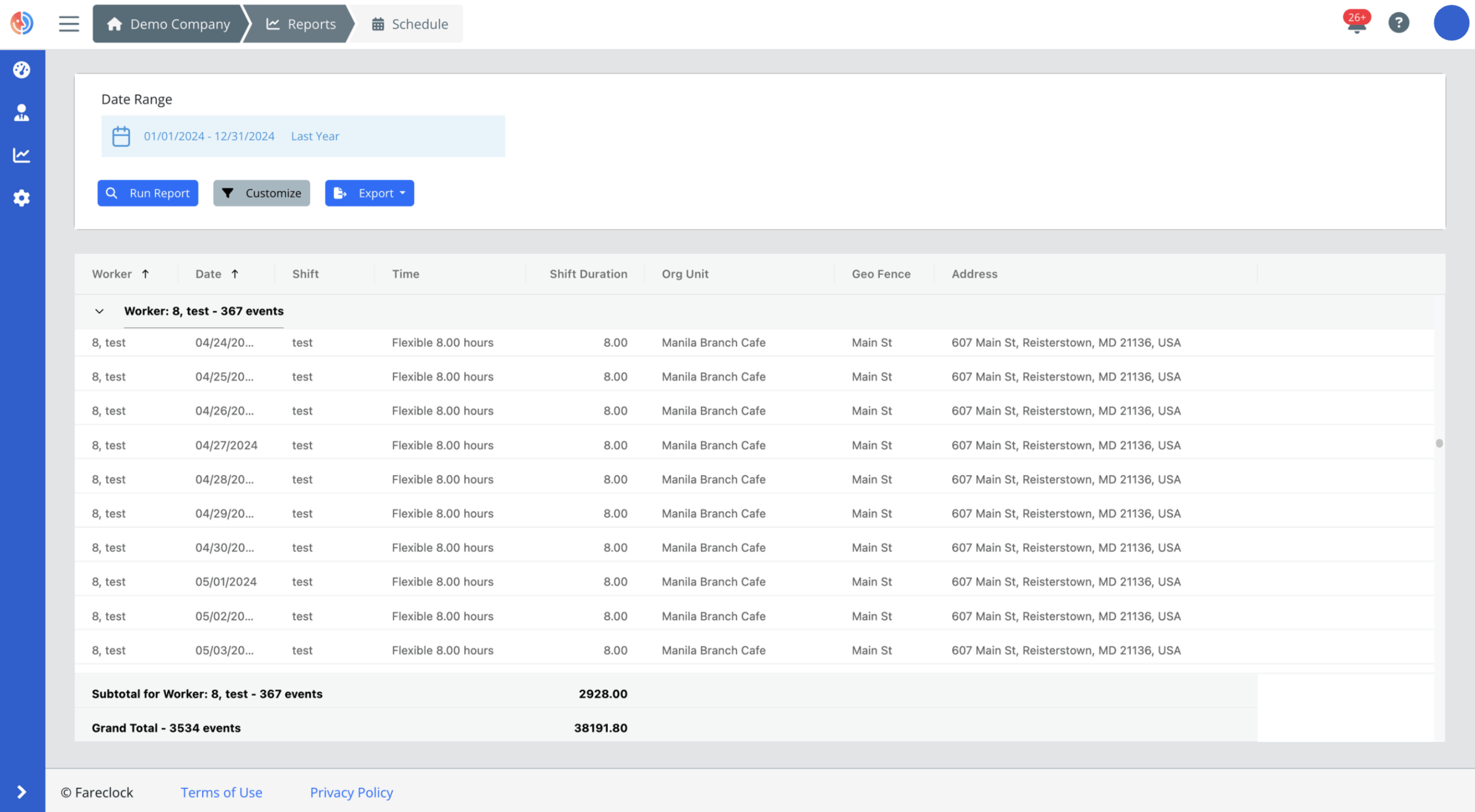
Task: Open the hamburger navigation menu
Action: pos(69,23)
